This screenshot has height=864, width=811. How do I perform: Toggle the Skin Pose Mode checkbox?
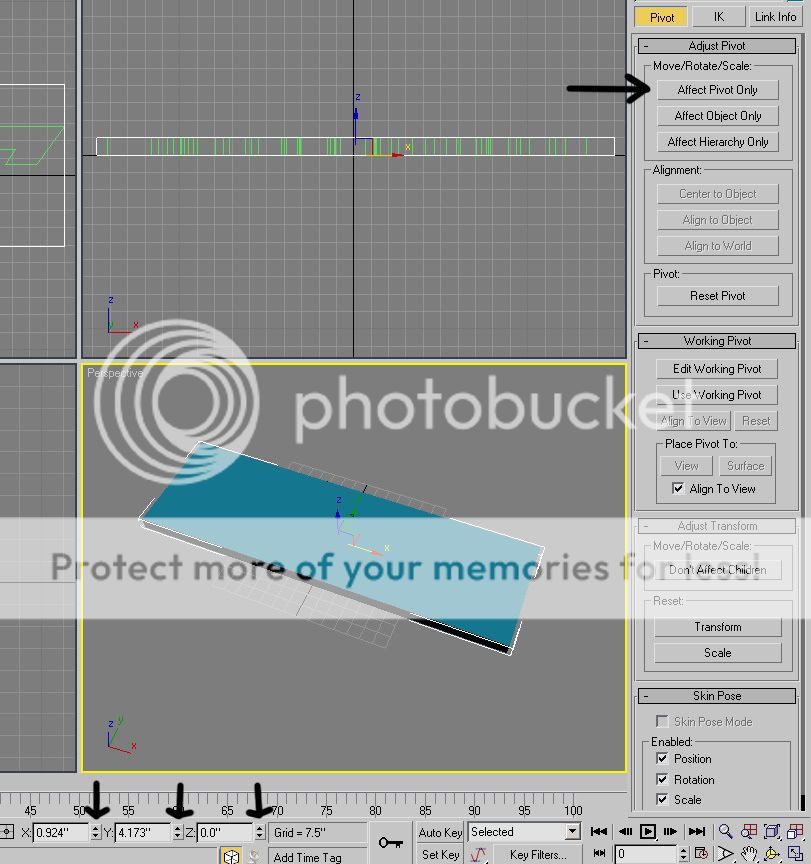(x=662, y=721)
